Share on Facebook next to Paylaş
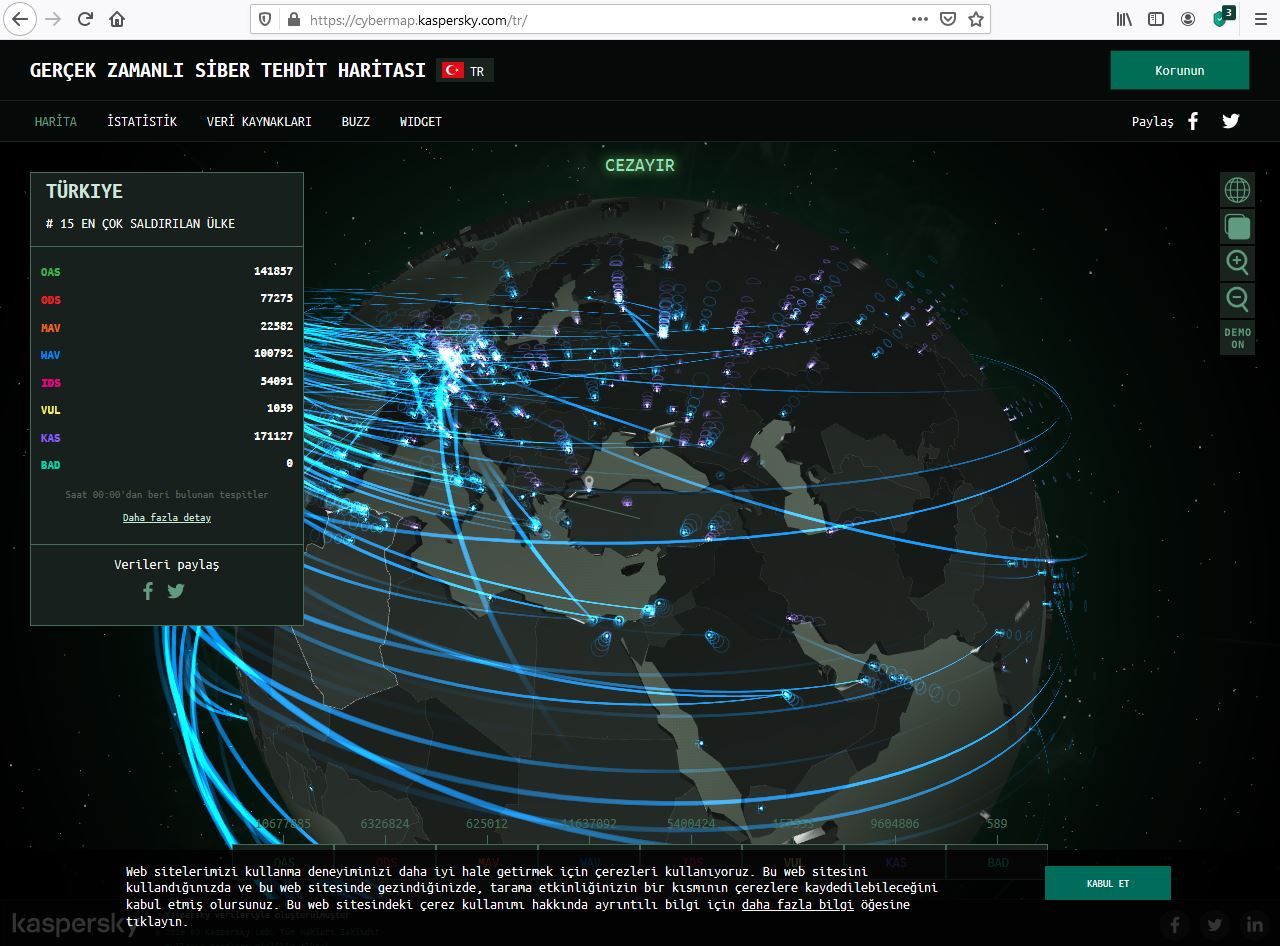 [x=1193, y=121]
